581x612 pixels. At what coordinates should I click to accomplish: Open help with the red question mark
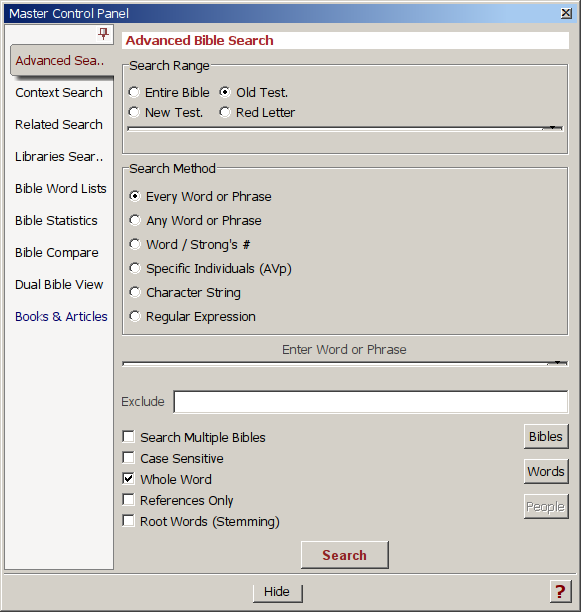pos(560,591)
